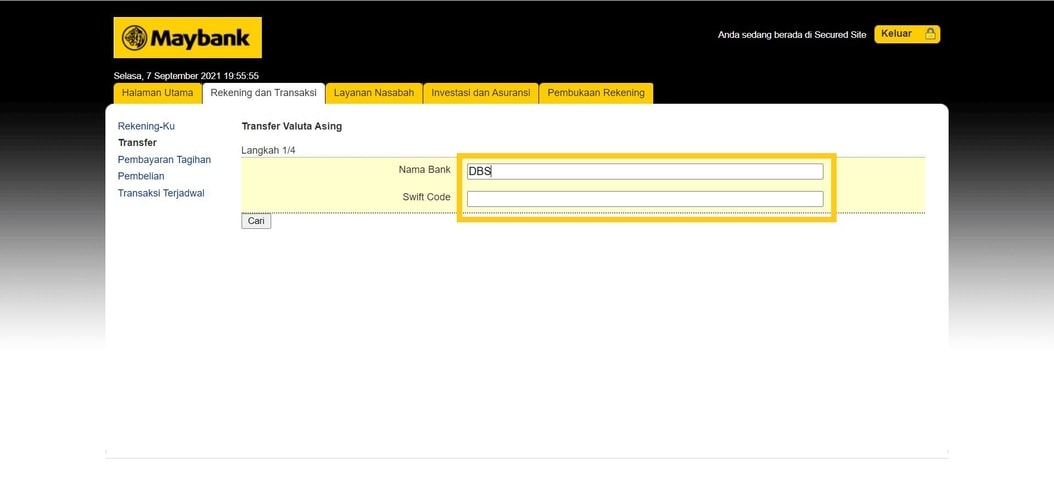Open Transaksi Terjadwal sidebar link
The width and height of the screenshot is (1054, 500).
click(161, 193)
